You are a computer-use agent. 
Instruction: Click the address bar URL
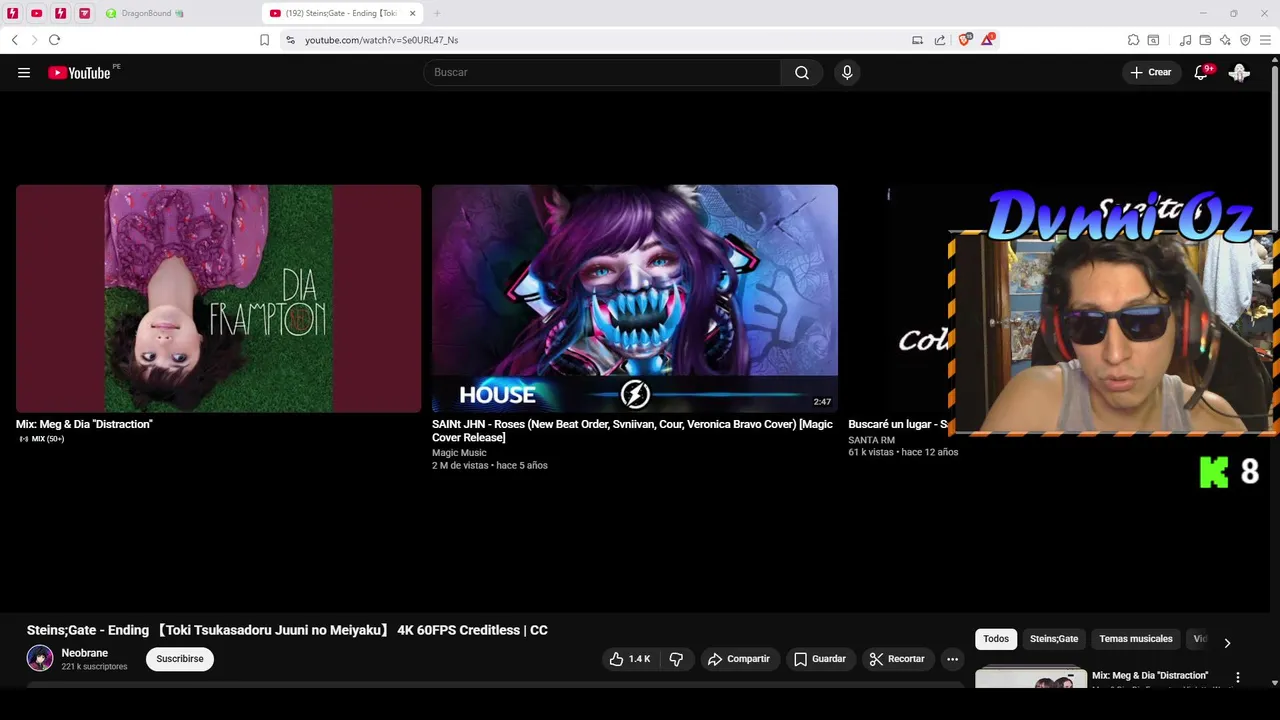(381, 40)
